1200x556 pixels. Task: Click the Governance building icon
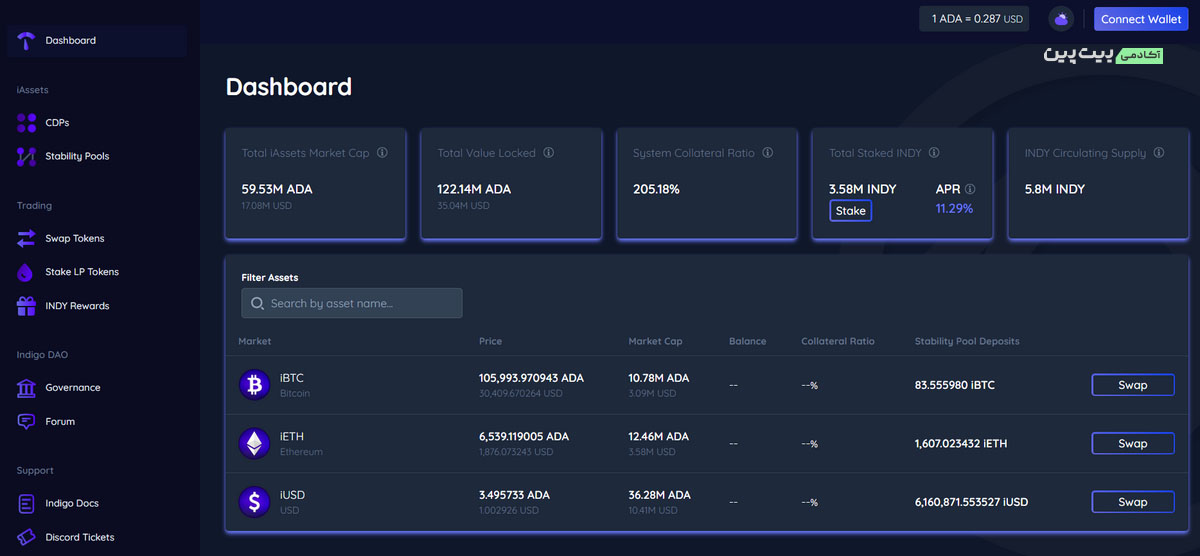pos(27,388)
